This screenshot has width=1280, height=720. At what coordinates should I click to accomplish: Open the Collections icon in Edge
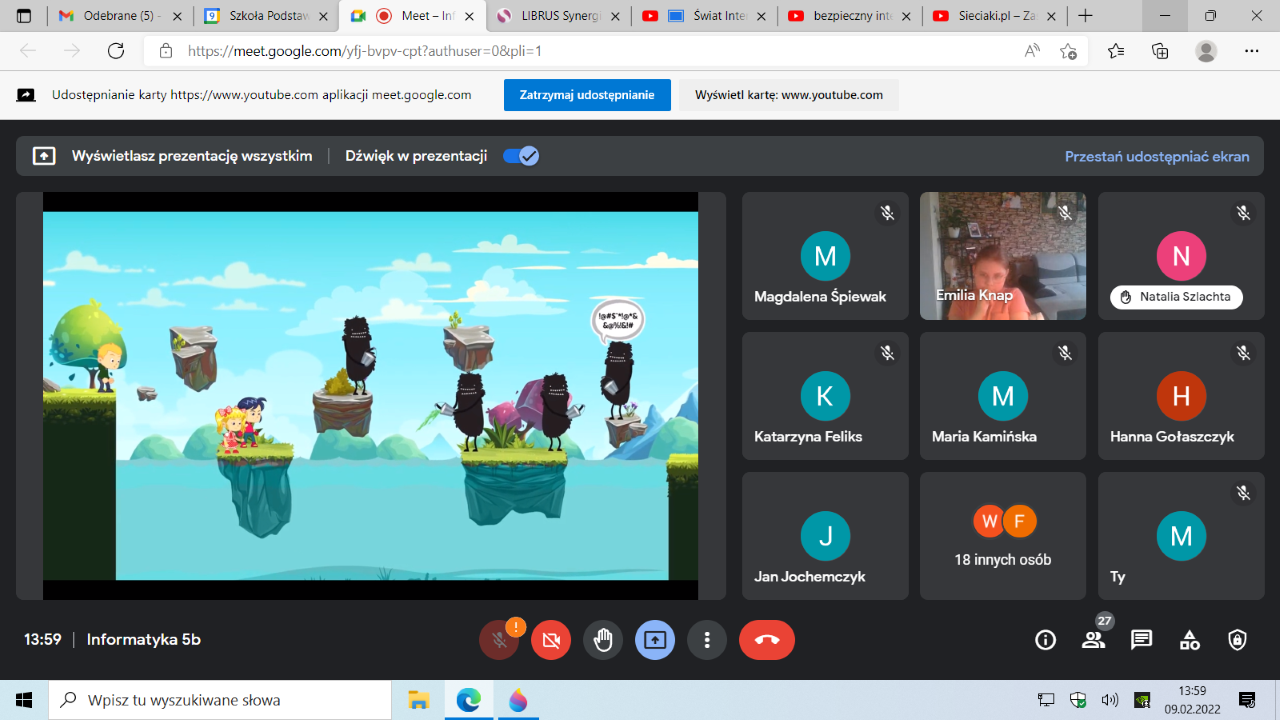coord(1160,51)
